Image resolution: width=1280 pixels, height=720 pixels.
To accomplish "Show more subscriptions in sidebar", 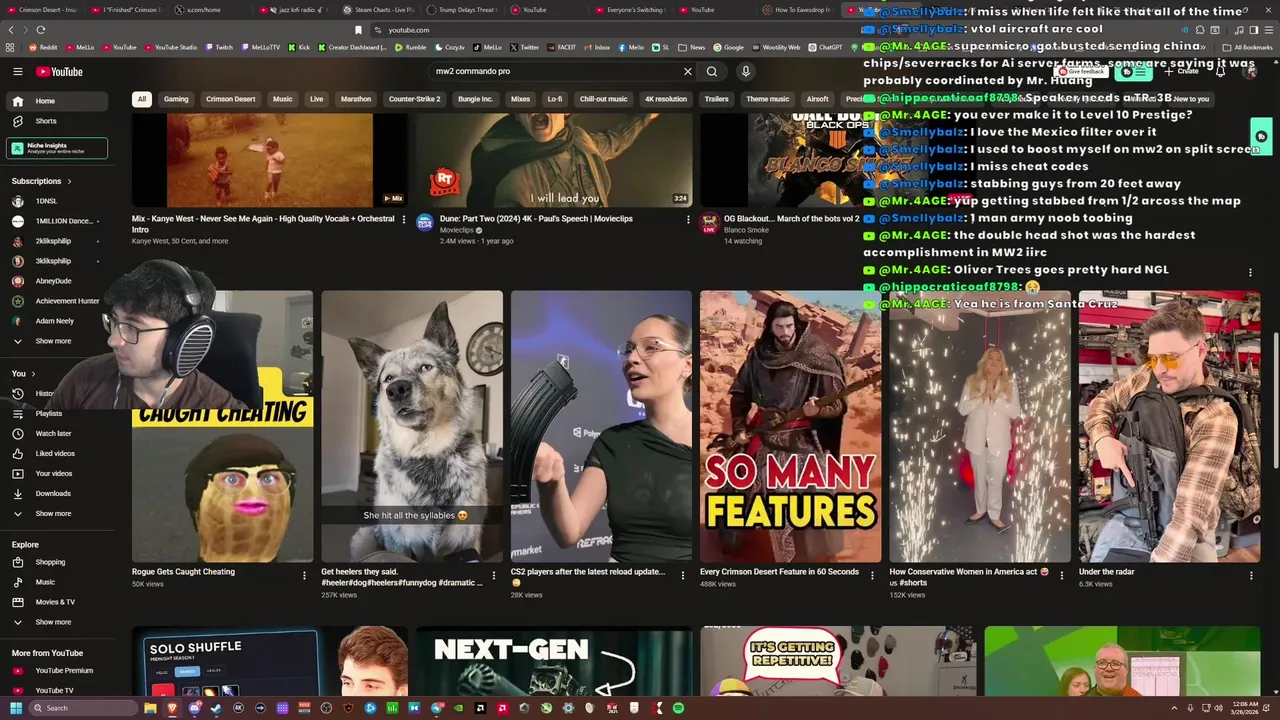I will [x=56, y=341].
